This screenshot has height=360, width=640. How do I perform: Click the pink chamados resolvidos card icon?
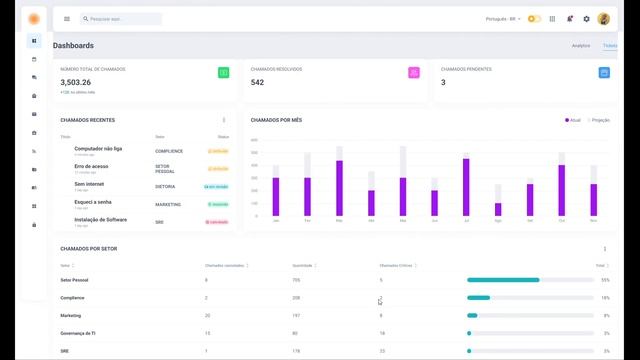(x=414, y=73)
